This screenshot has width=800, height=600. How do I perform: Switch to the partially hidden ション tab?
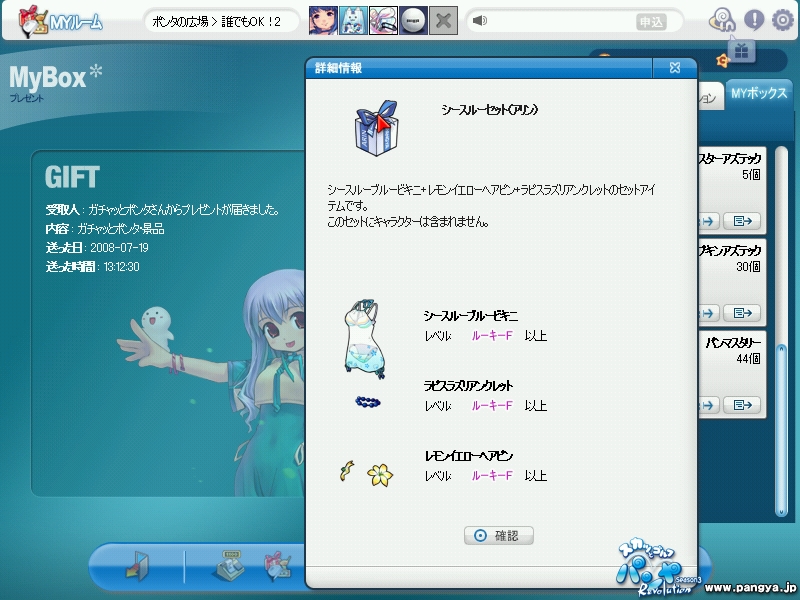[710, 97]
